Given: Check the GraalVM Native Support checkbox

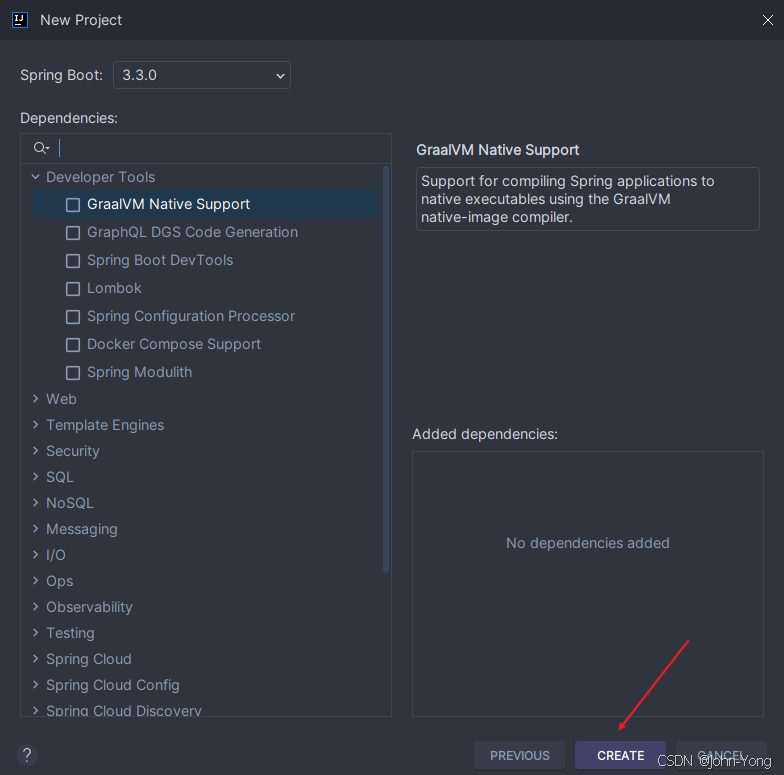Looking at the screenshot, I should point(73,204).
